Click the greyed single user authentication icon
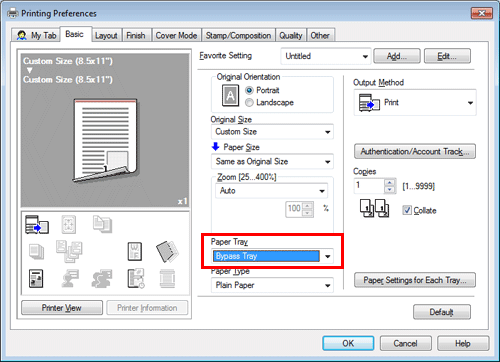This screenshot has width=500, height=362. pyautogui.click(x=70, y=279)
